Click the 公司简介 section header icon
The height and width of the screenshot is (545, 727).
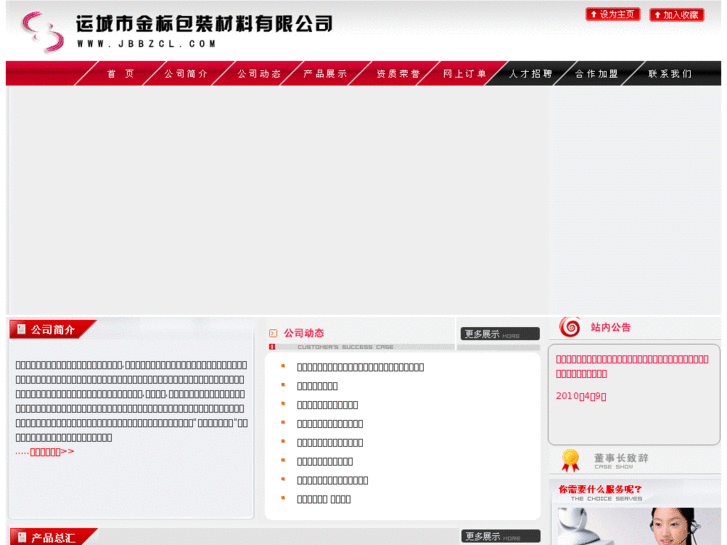click(21, 329)
